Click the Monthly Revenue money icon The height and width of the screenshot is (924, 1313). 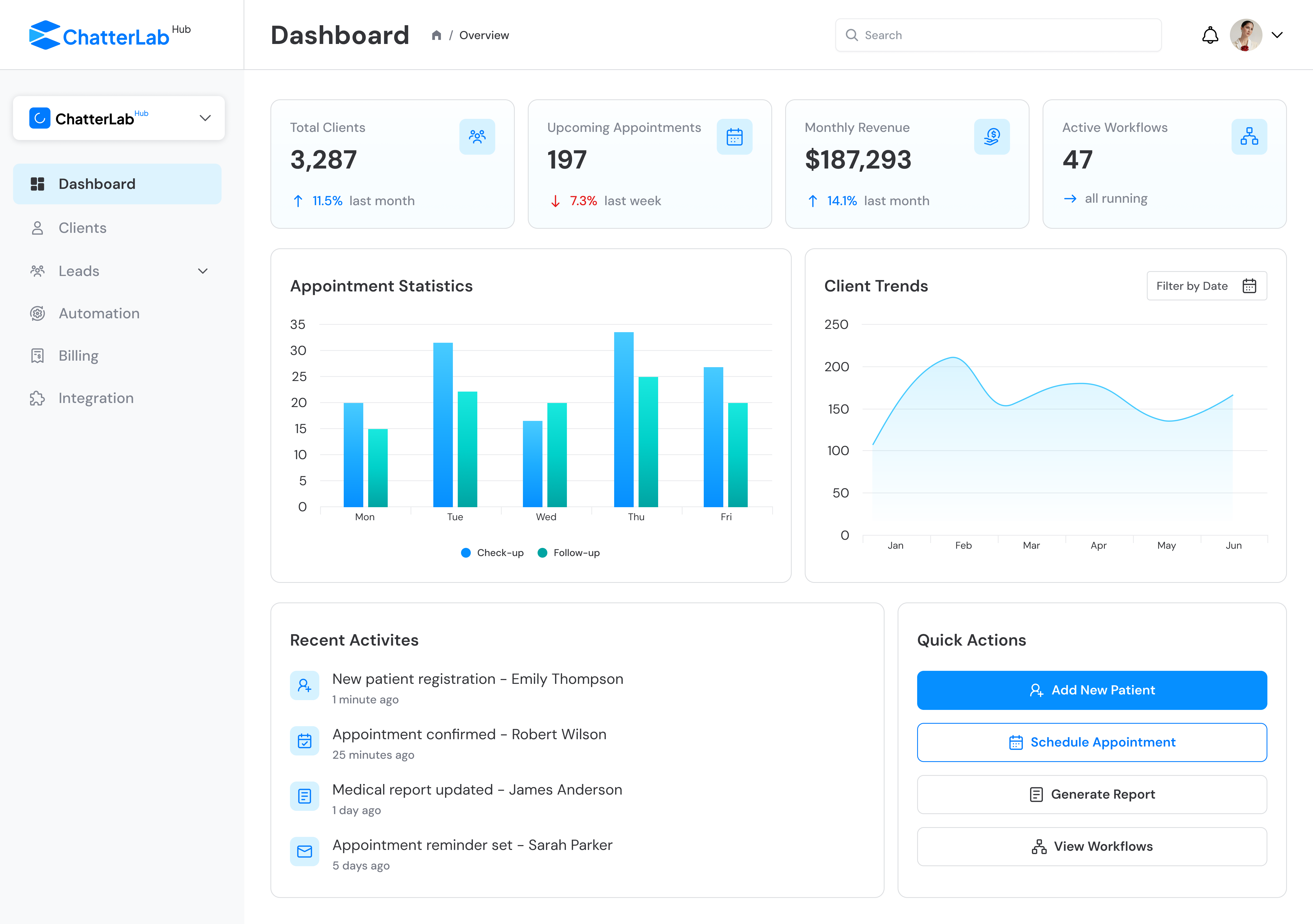pos(992,136)
